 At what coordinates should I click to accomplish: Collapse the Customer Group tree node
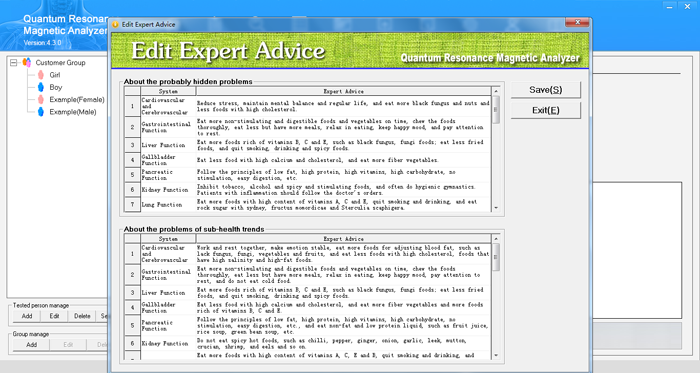(x=14, y=62)
